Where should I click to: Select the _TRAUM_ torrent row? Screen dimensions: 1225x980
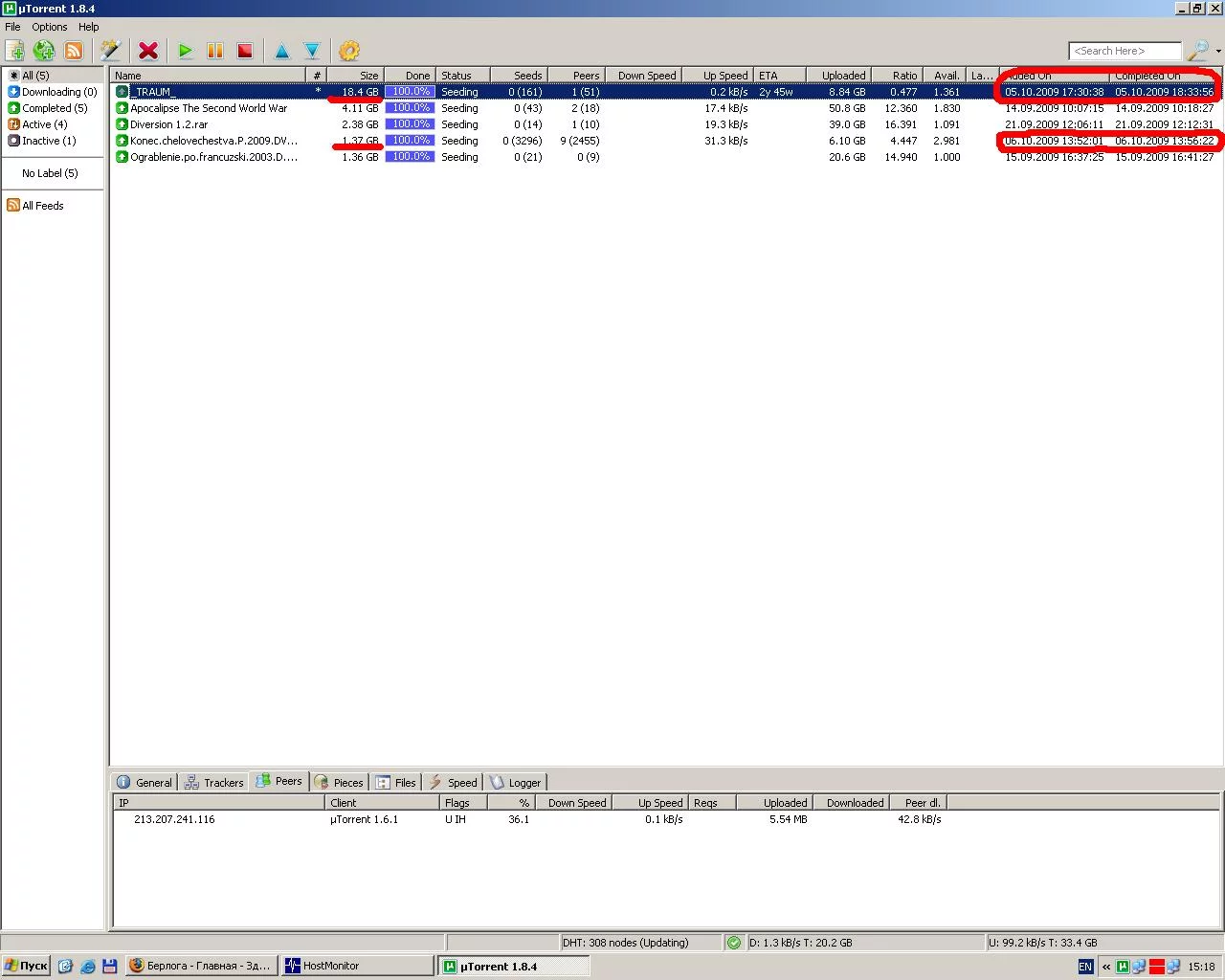point(666,92)
